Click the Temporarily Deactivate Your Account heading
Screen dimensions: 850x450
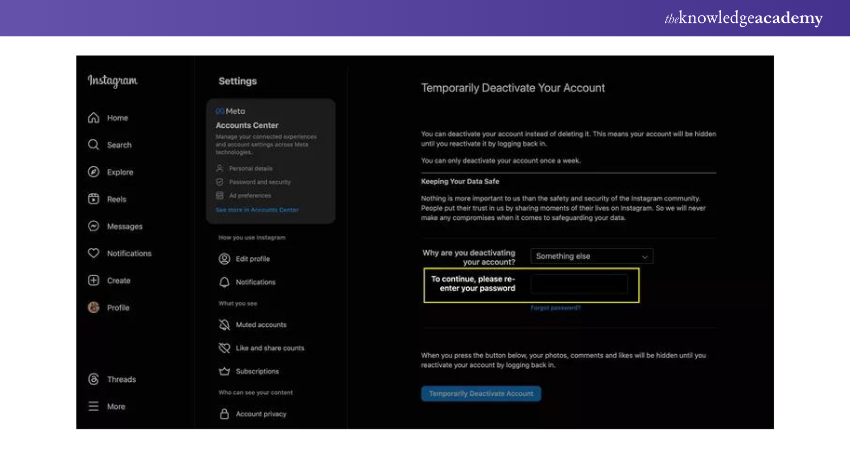(x=513, y=88)
